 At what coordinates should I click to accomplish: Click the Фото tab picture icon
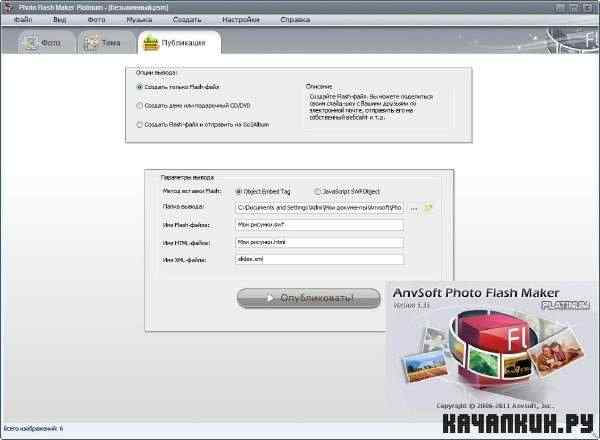coord(30,42)
